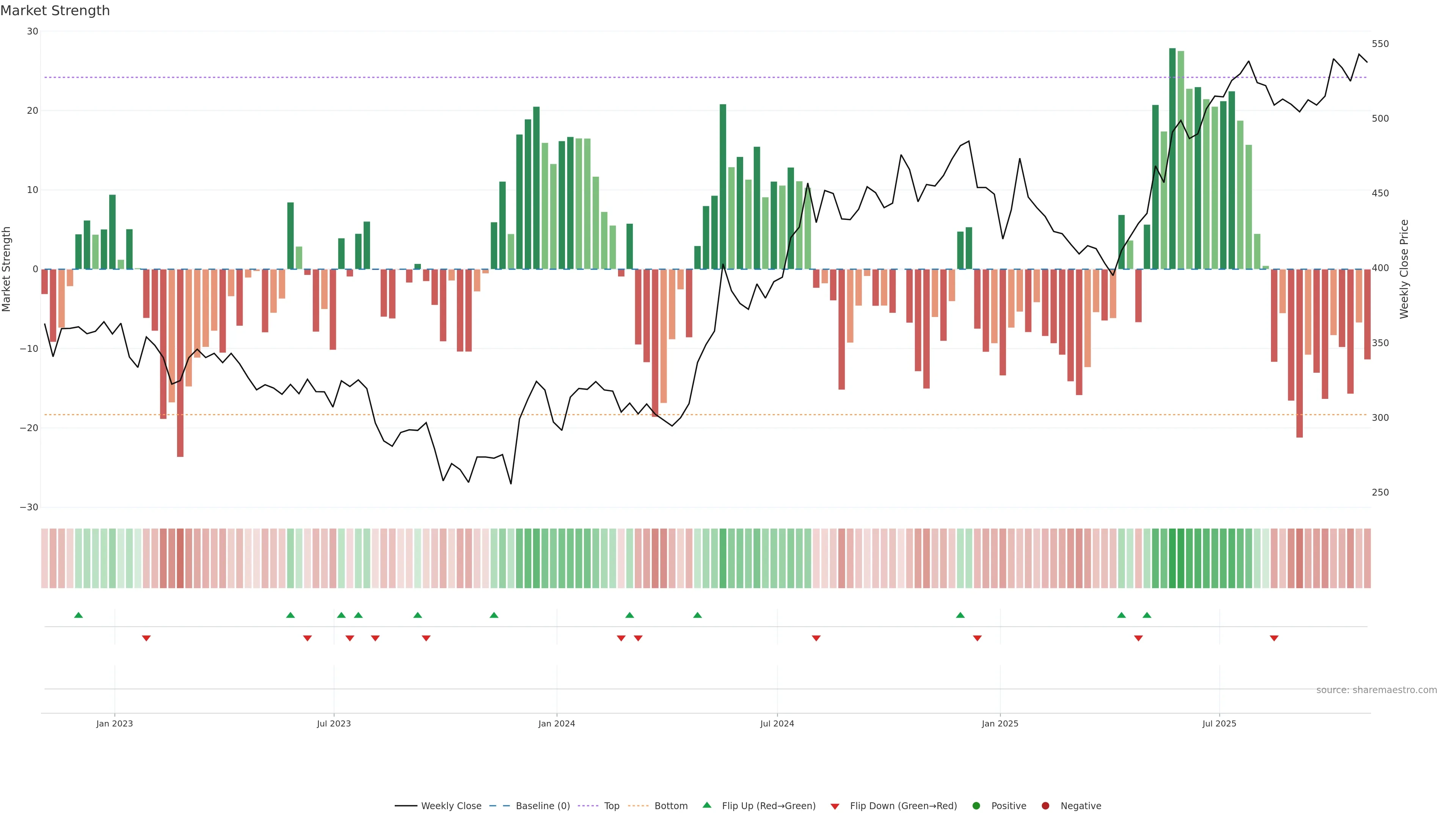Image resolution: width=1456 pixels, height=819 pixels.
Task: Click the Positive green circle legend icon
Action: 976,806
